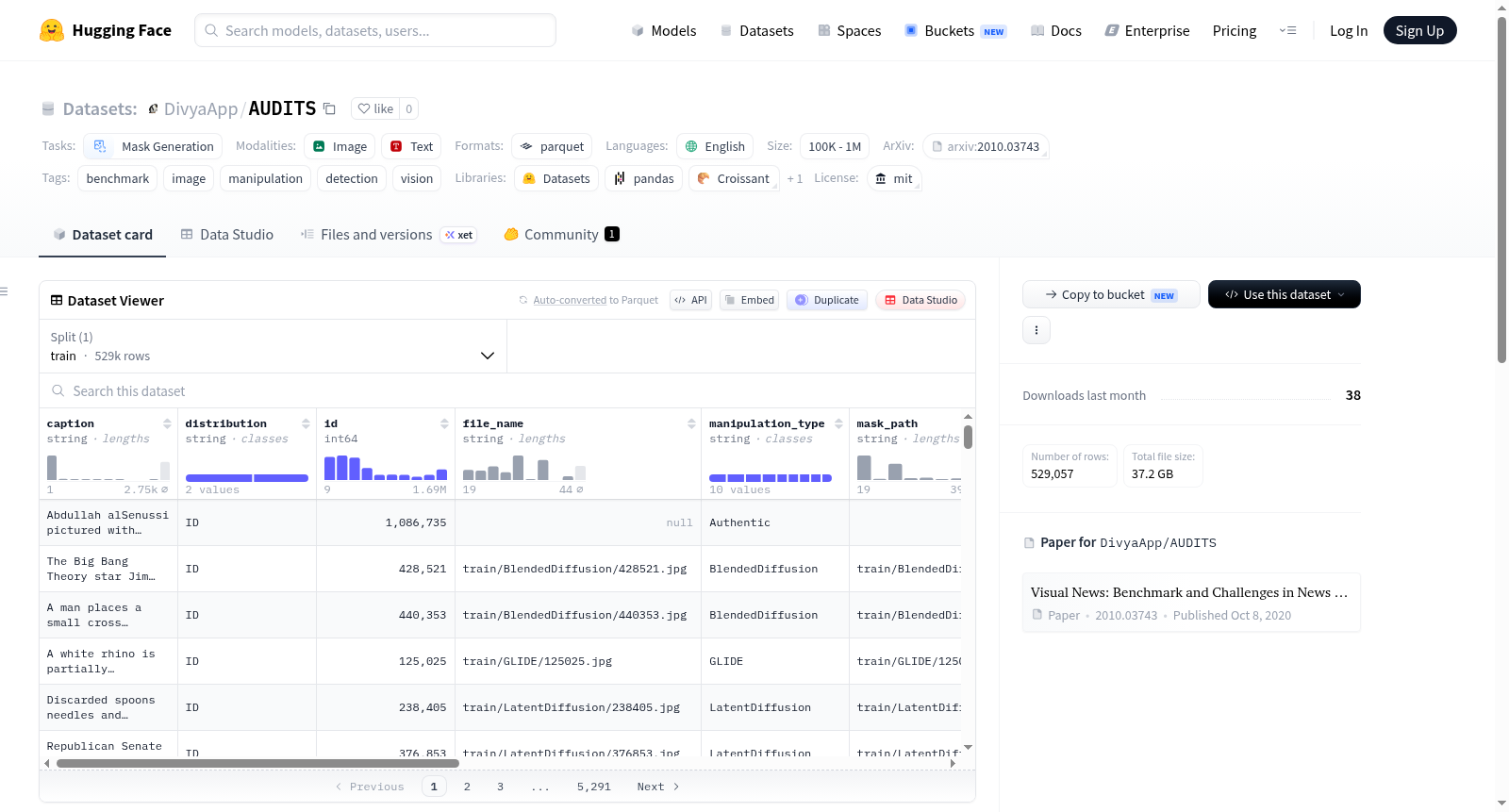Go to page 2 of results
This screenshot has width=1509, height=812.
(x=467, y=787)
